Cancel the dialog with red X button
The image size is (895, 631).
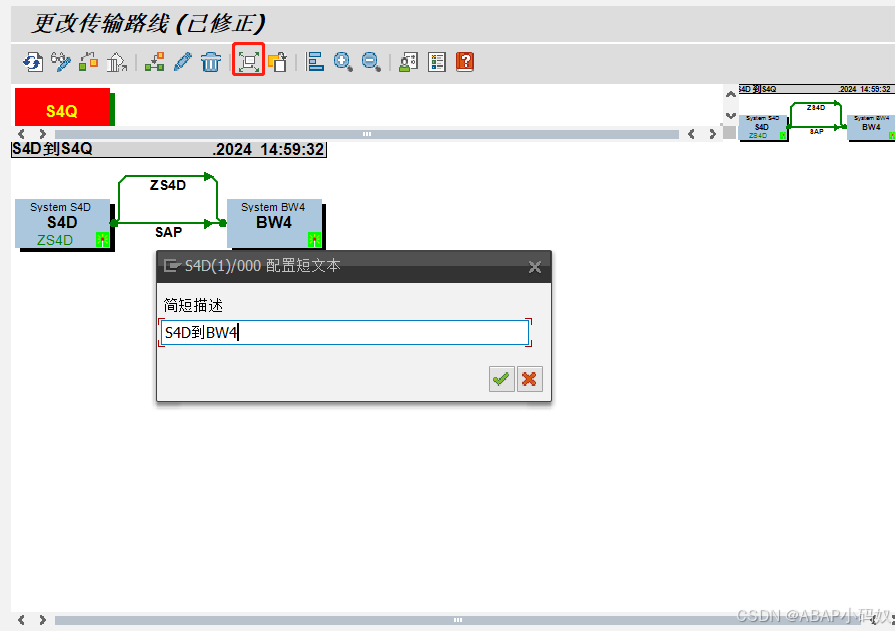click(x=530, y=379)
